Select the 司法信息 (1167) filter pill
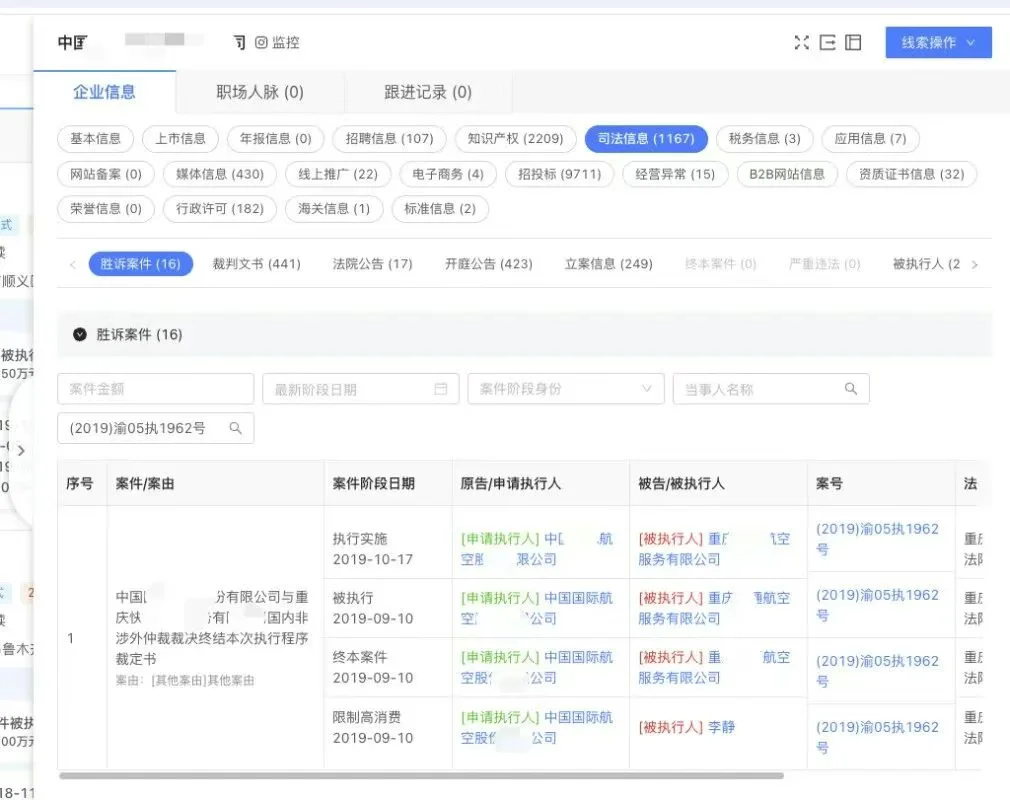The image size is (1010, 800). [646, 139]
